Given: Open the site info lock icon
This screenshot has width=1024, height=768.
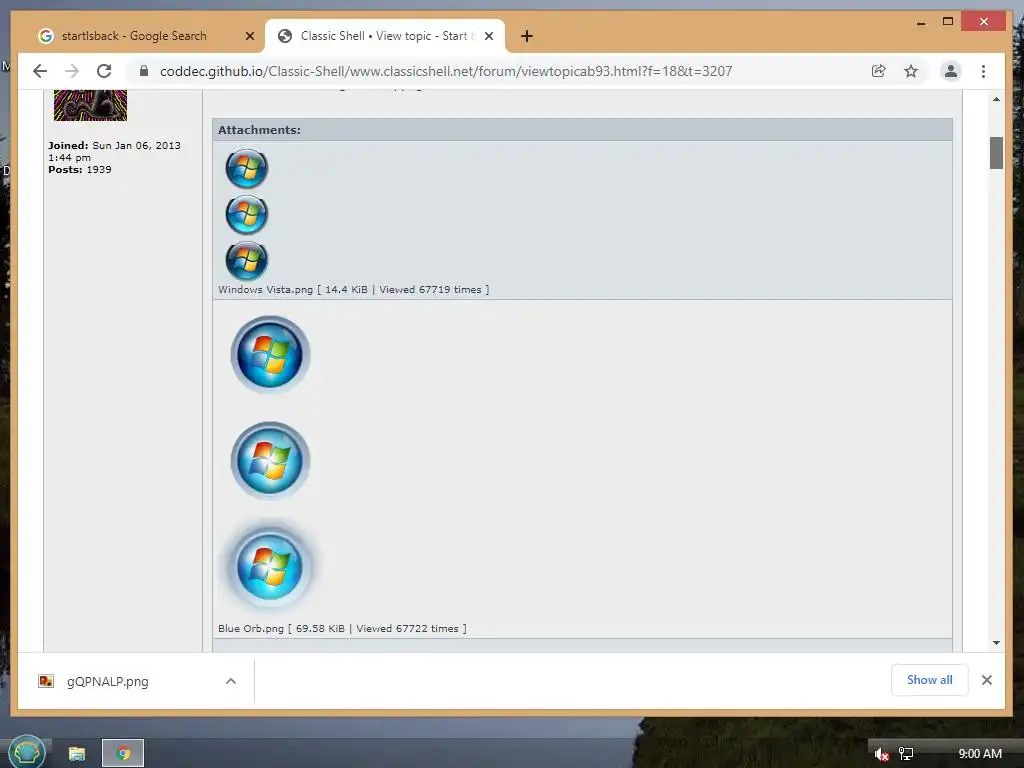Looking at the screenshot, I should tap(144, 71).
